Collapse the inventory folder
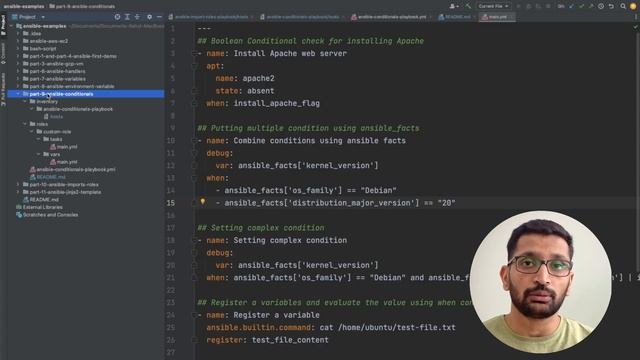The height and width of the screenshot is (360, 640). point(25,101)
